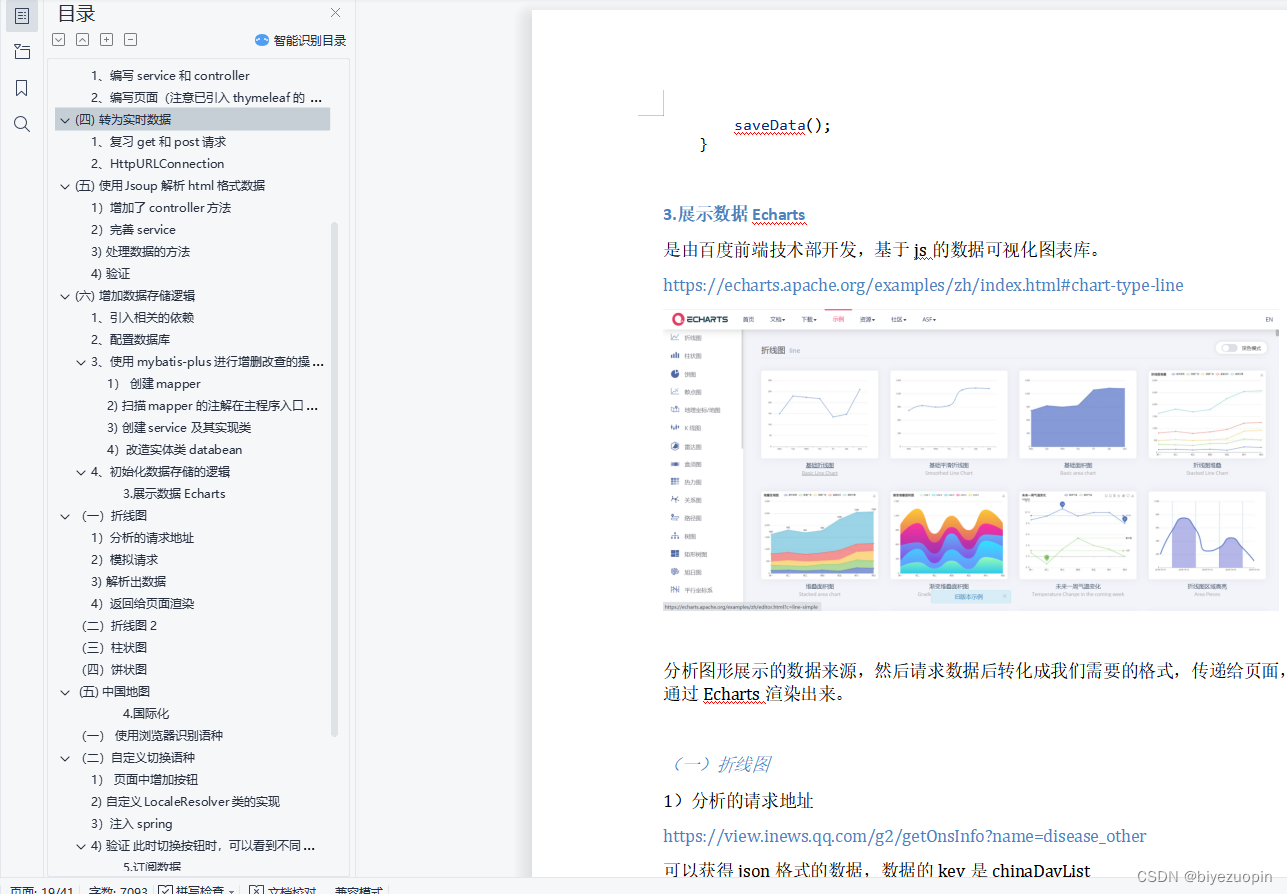Open the outline (目录) panel icon in sidebar
Image resolution: width=1287 pixels, height=894 pixels.
(x=22, y=15)
